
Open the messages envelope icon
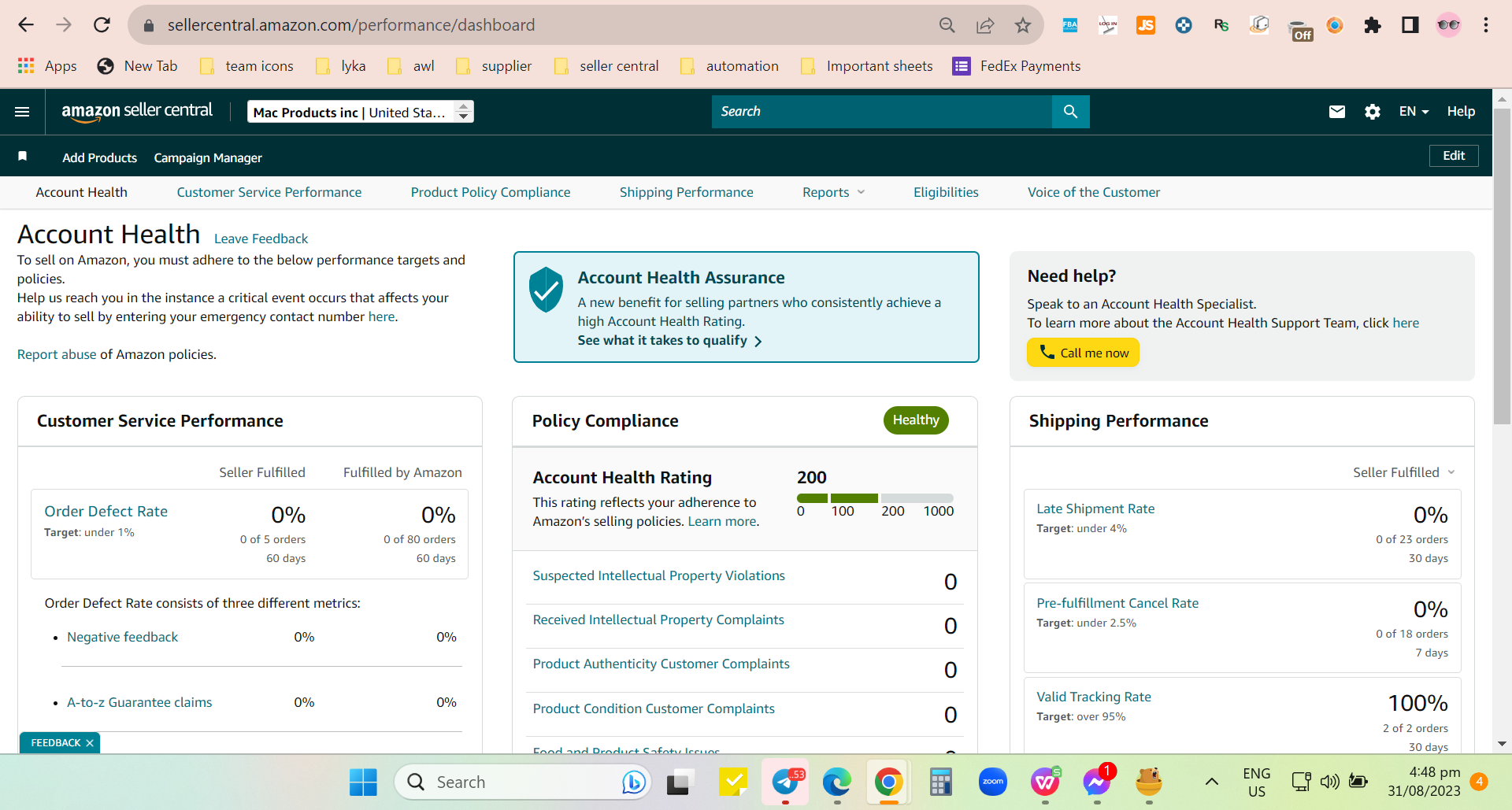tap(1336, 112)
